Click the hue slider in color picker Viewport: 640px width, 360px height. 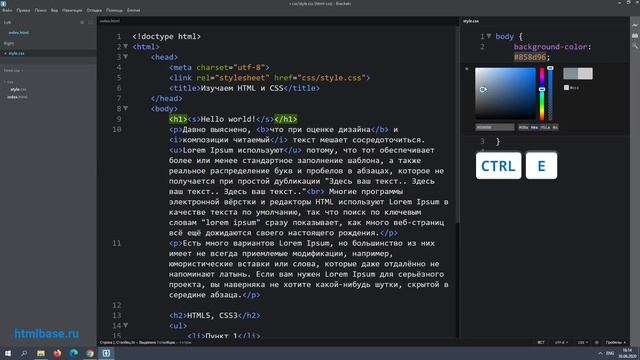pyautogui.click(x=542, y=94)
